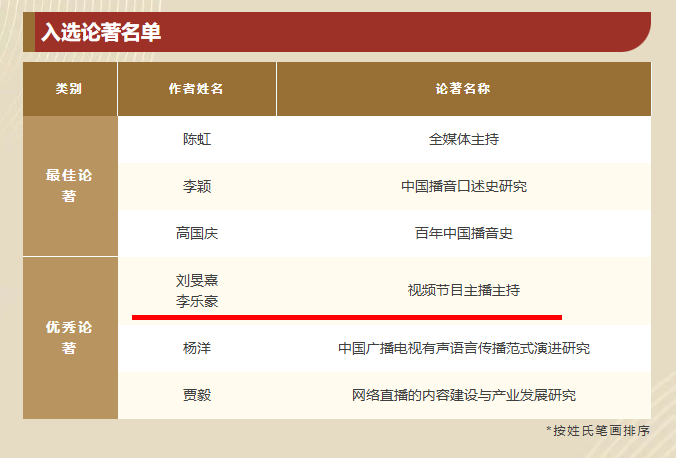The width and height of the screenshot is (676, 458).
Task: Select the title 视频节目主播主持
Action: (463, 290)
